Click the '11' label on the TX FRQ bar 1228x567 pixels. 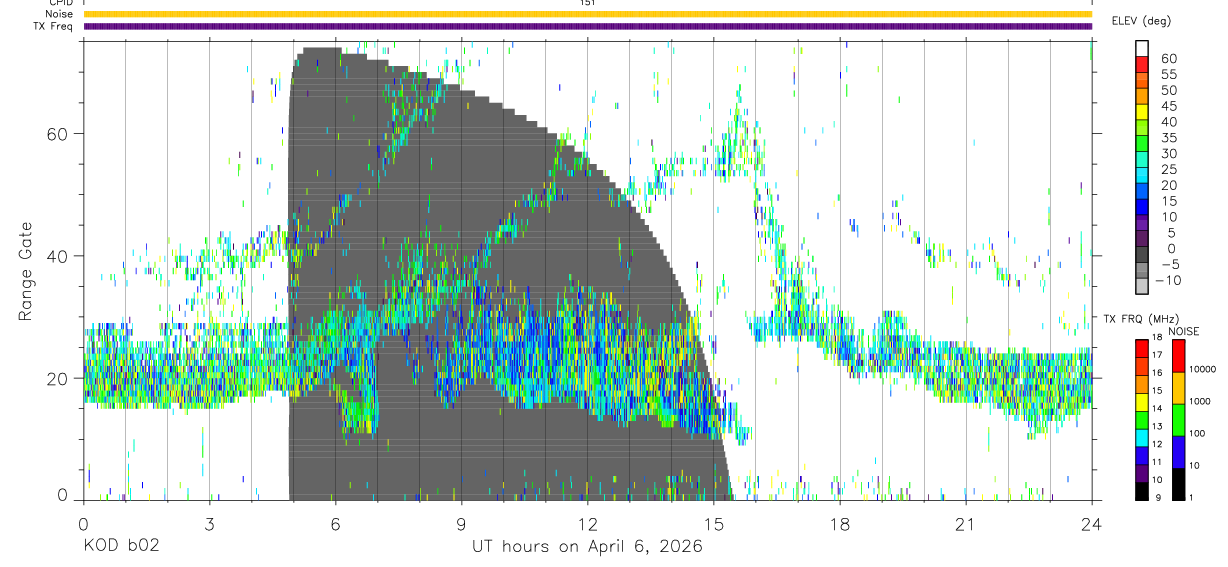click(x=1157, y=462)
